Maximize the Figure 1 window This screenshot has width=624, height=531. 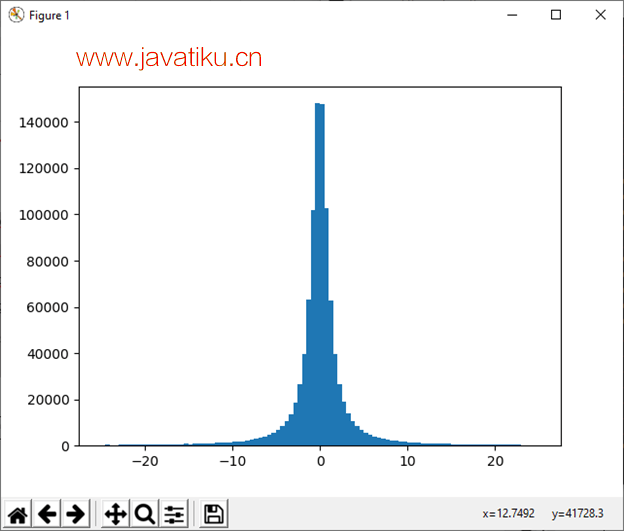pos(556,15)
